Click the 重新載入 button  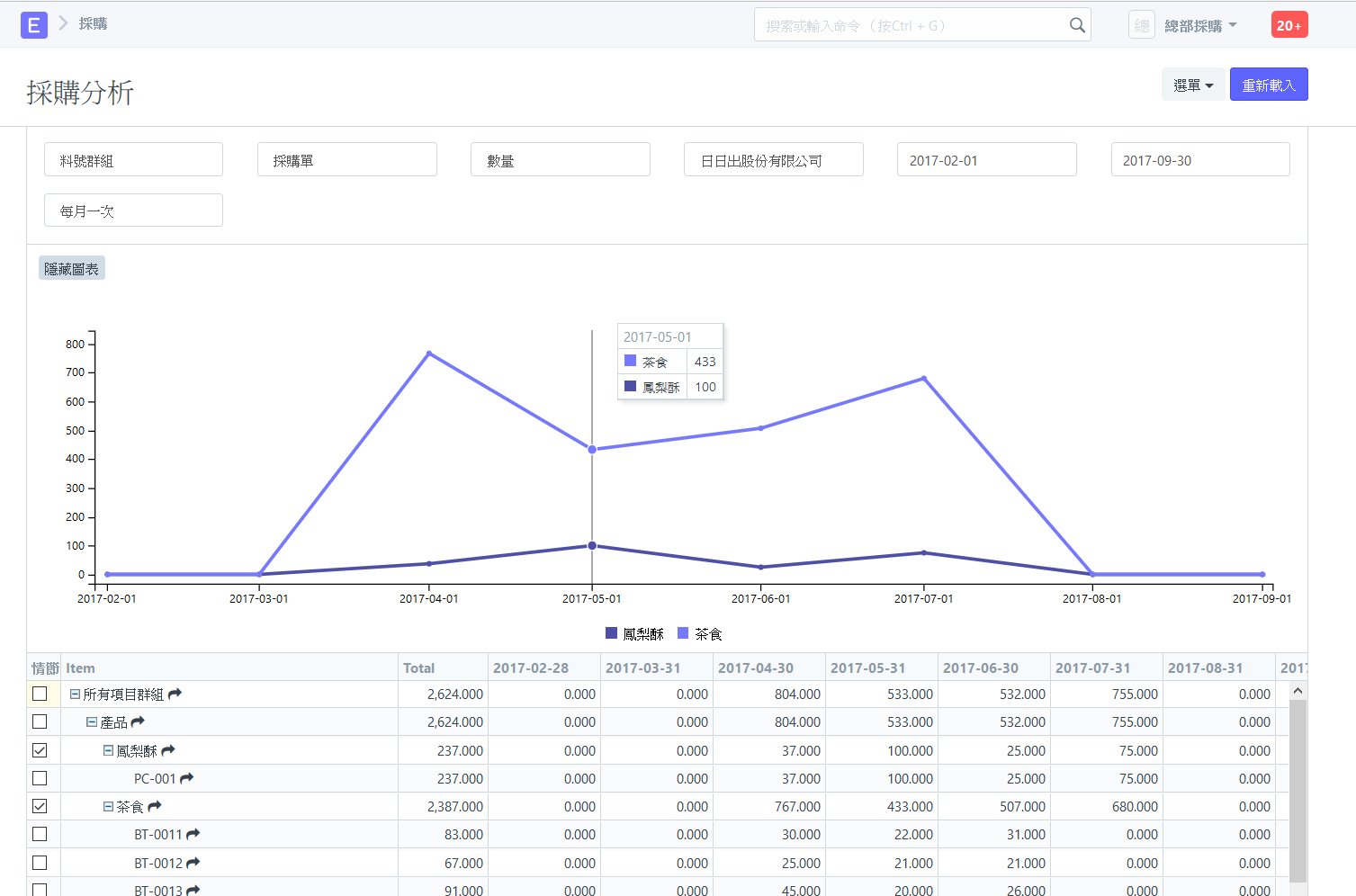click(x=1268, y=85)
